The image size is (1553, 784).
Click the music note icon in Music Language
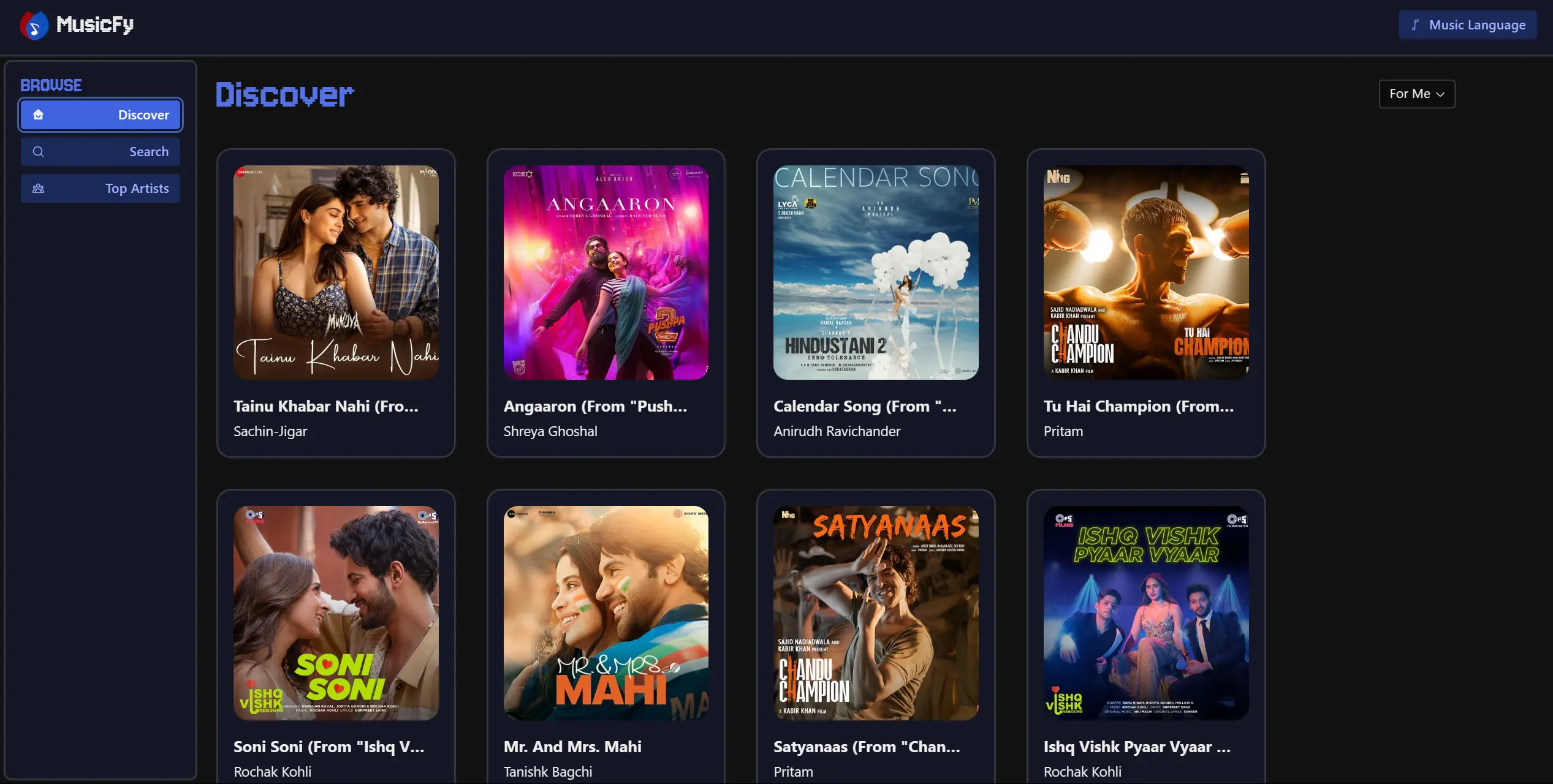(1415, 25)
